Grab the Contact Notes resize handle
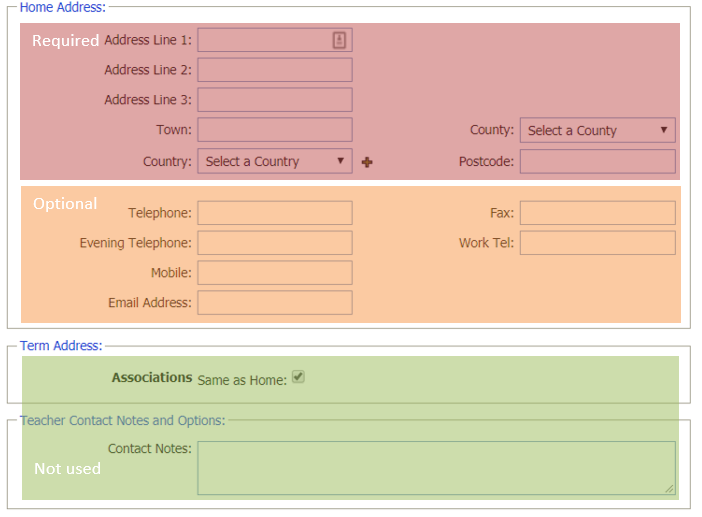The width and height of the screenshot is (702, 517). tap(669, 488)
